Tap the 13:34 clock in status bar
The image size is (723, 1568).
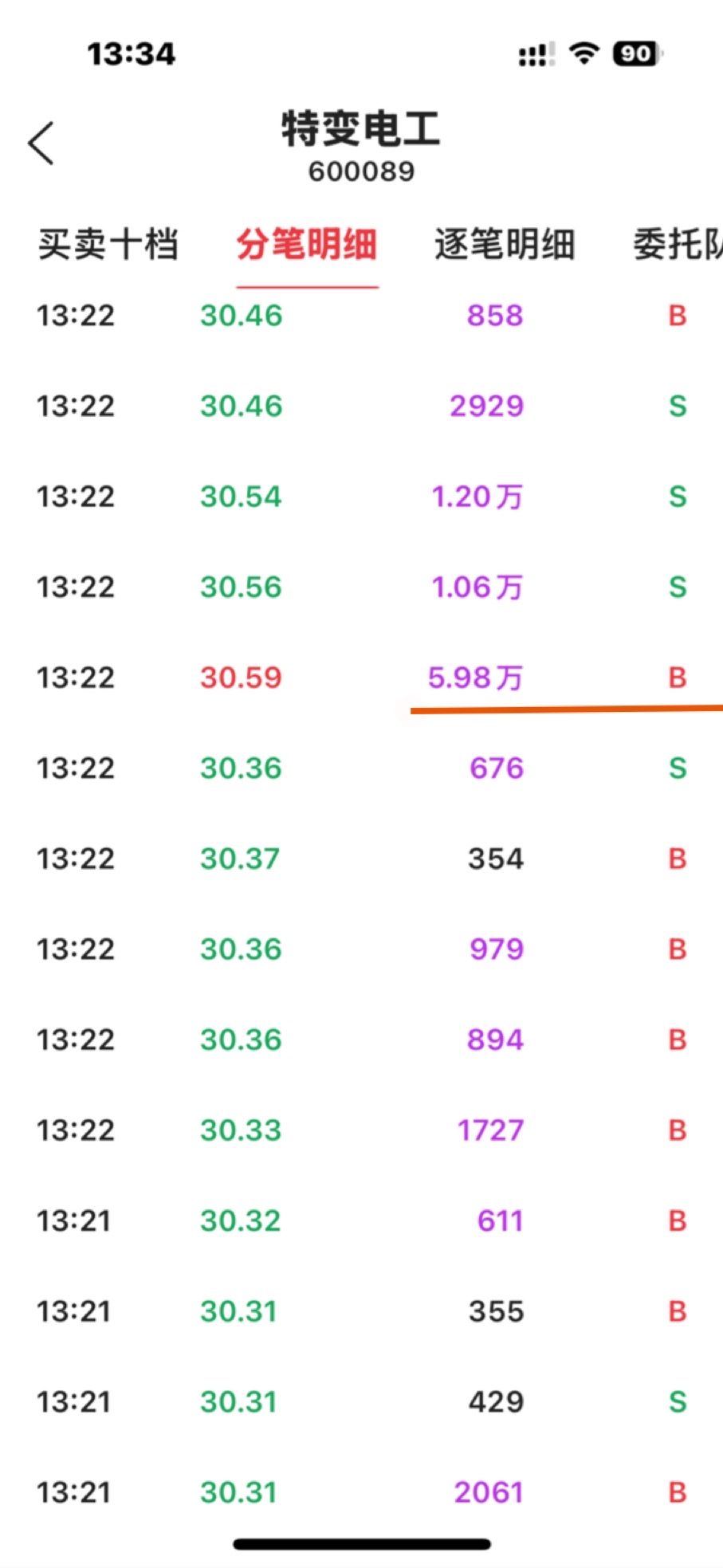(x=132, y=54)
